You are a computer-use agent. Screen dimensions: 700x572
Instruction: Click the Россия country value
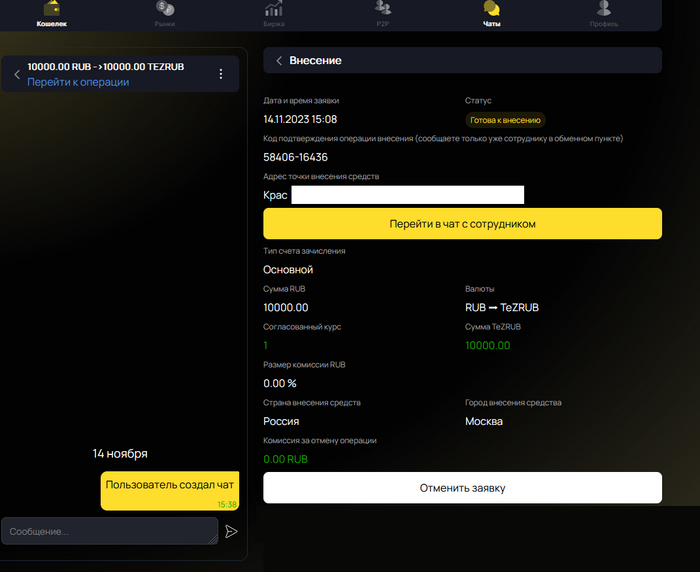(281, 422)
